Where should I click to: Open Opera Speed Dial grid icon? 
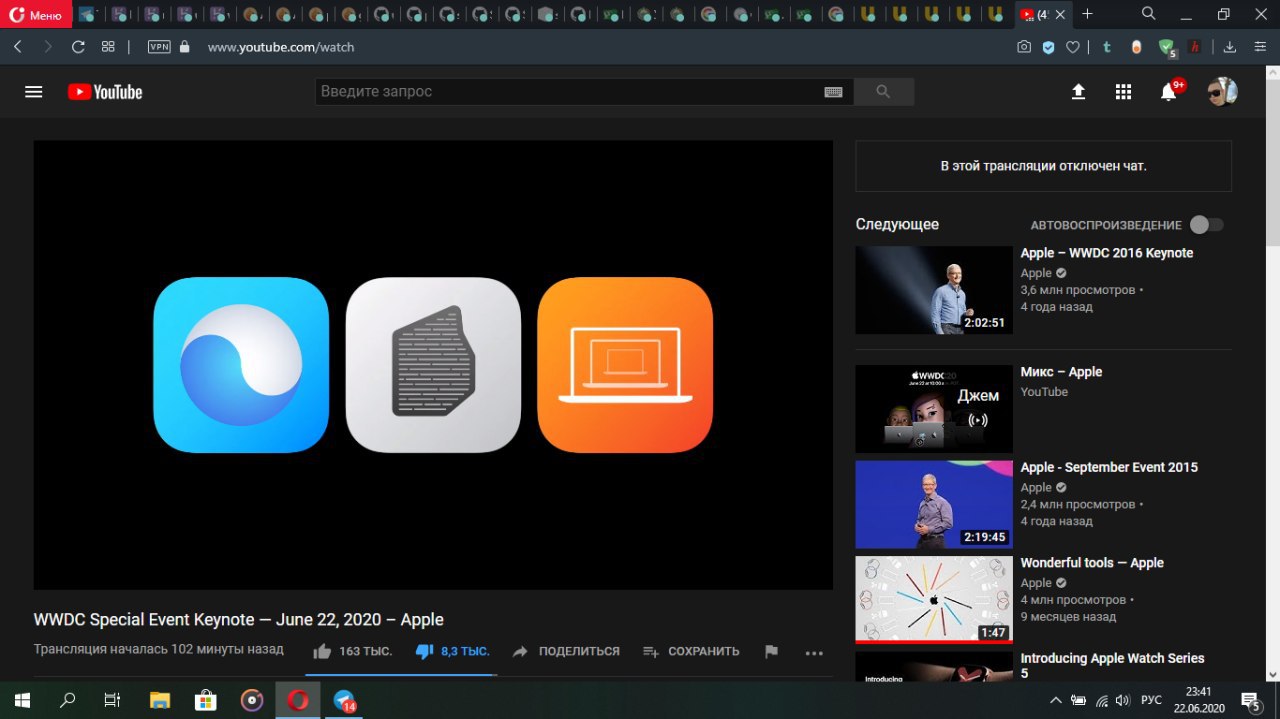click(108, 47)
